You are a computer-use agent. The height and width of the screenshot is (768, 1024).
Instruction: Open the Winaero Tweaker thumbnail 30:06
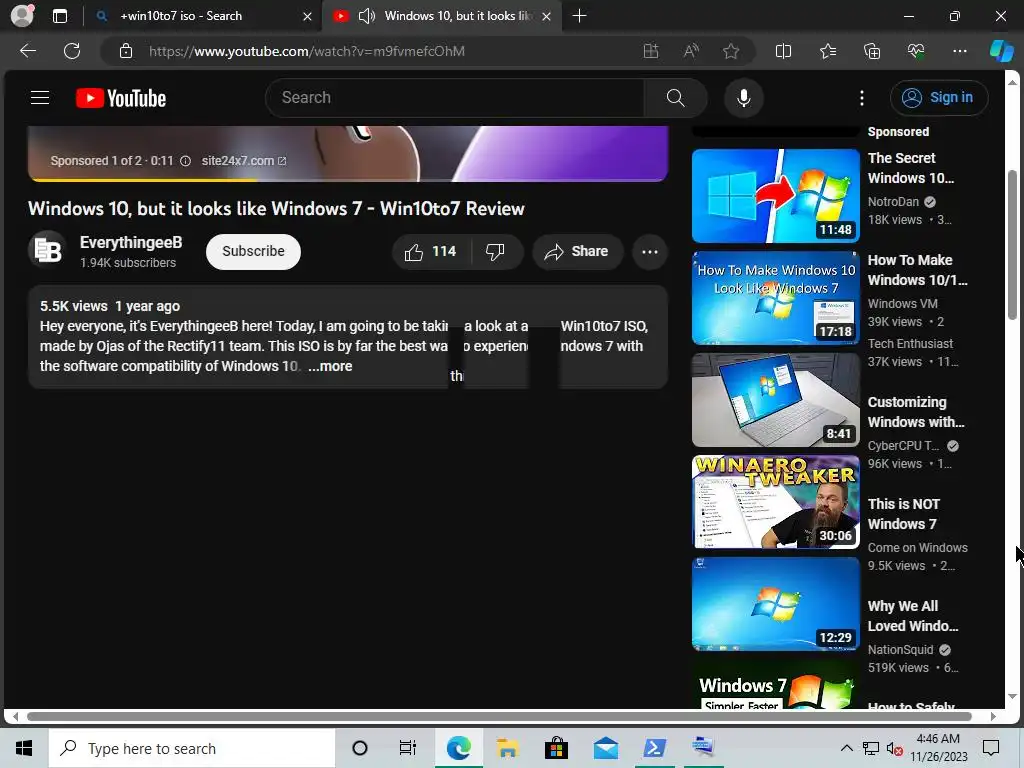click(775, 502)
